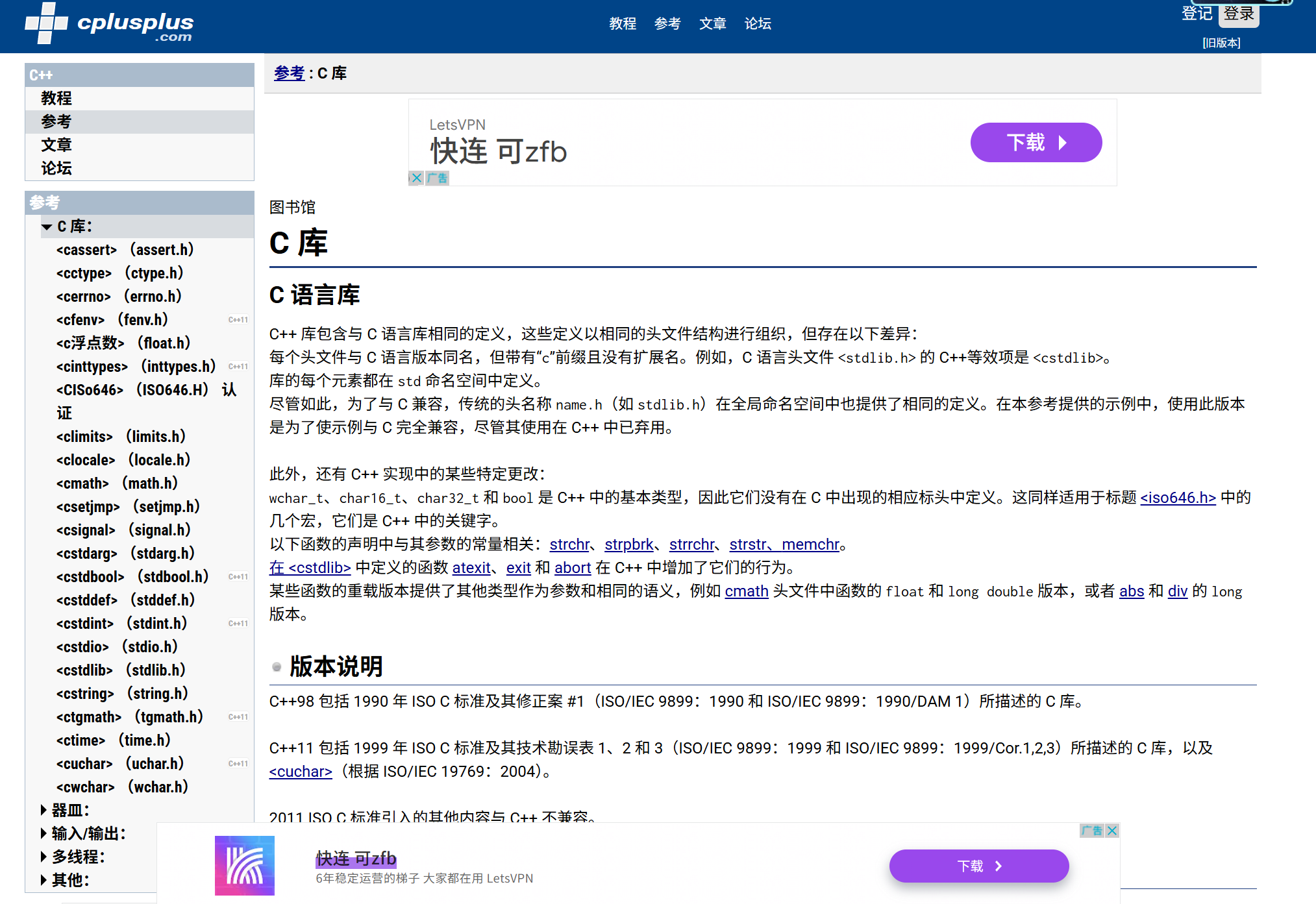Open 教程 in the top navigation
Viewport: 1316px width, 904px height.
coord(622,24)
